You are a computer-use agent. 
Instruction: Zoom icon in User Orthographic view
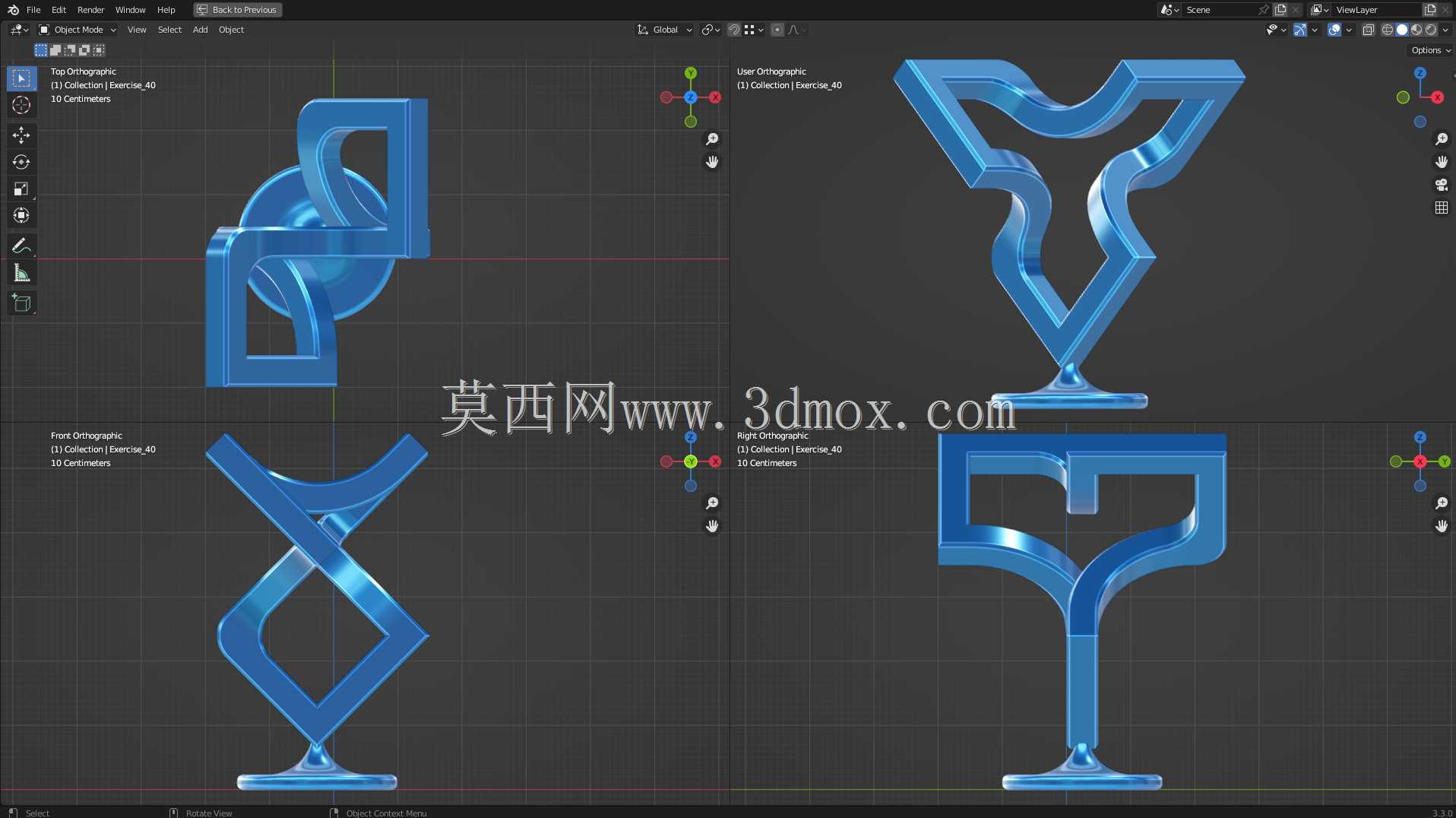(1442, 139)
